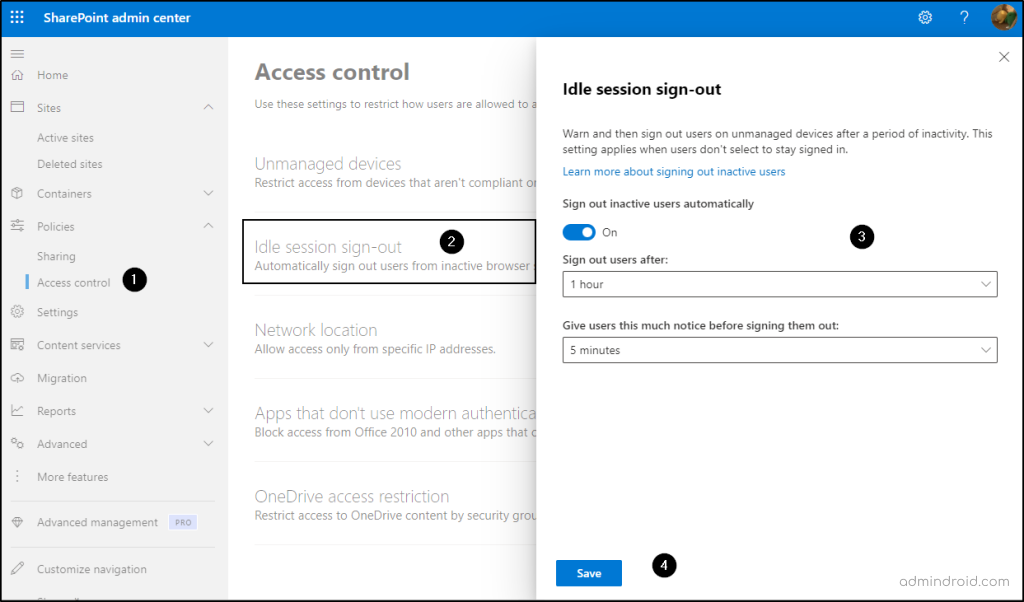This screenshot has width=1024, height=602.
Task: Expand the Containers section chevron
Action: 208,194
